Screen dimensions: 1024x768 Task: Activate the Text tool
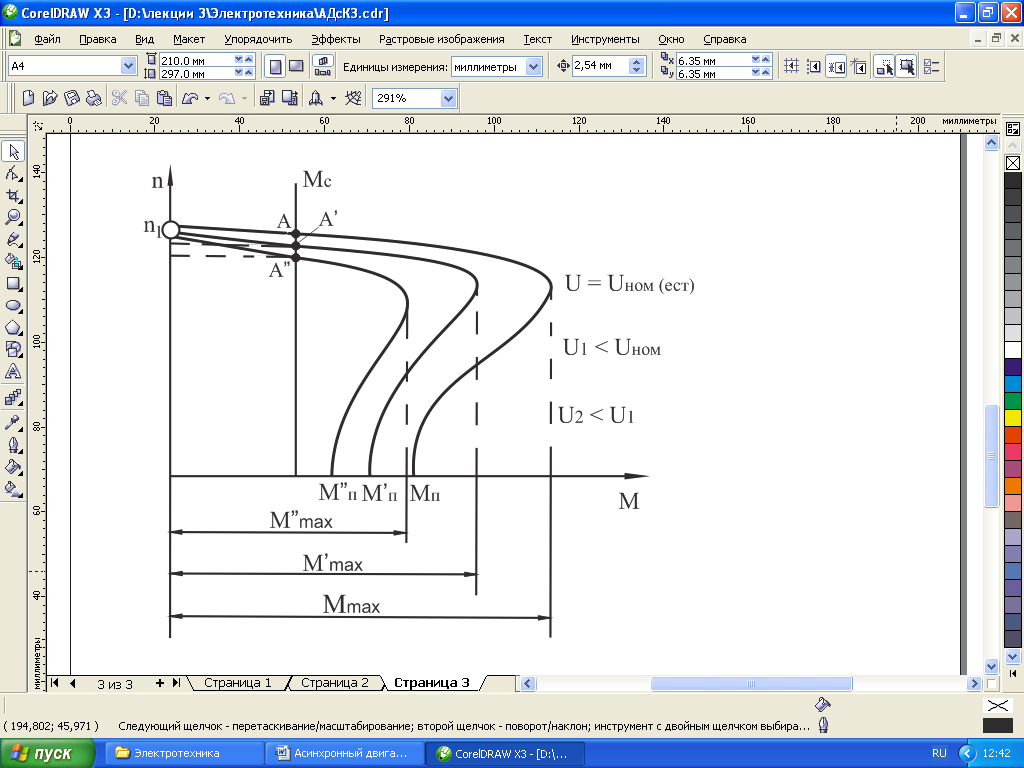[14, 371]
